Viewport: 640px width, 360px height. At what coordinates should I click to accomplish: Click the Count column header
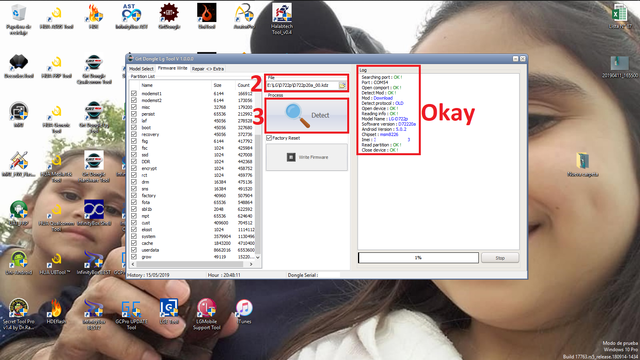pos(244,85)
